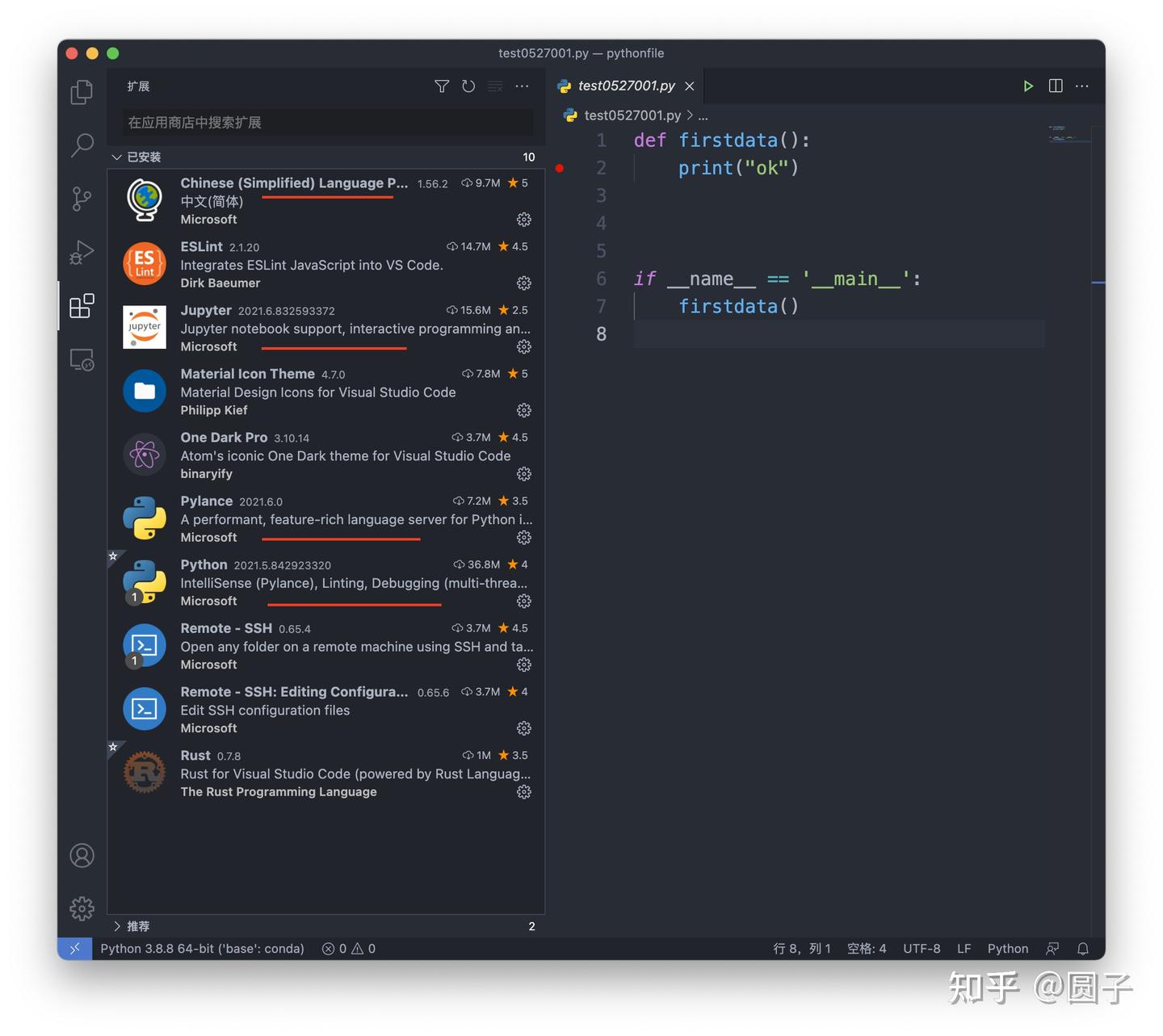Open the Search view

click(x=81, y=145)
